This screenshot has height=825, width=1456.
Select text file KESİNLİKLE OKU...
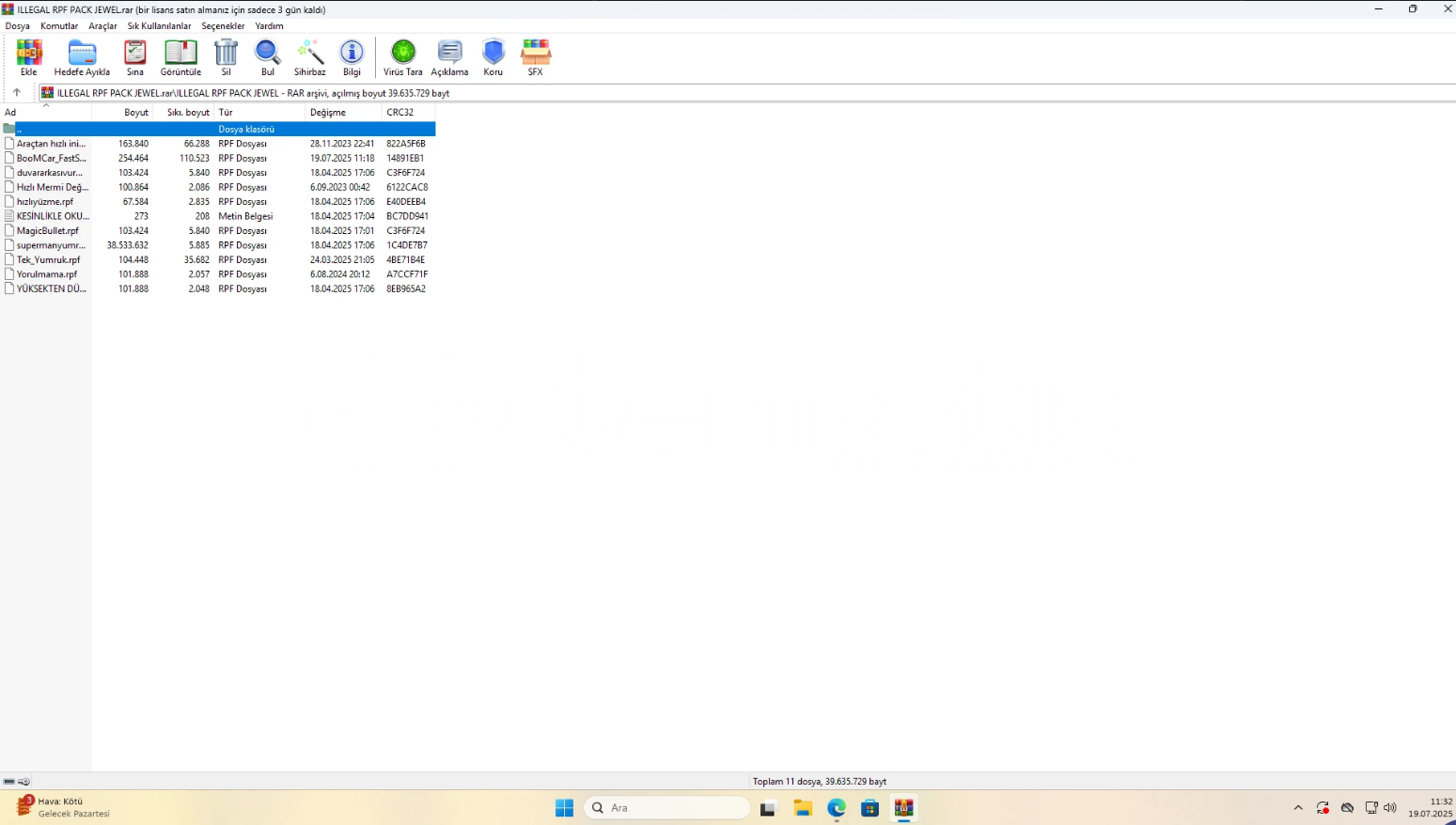pyautogui.click(x=53, y=216)
